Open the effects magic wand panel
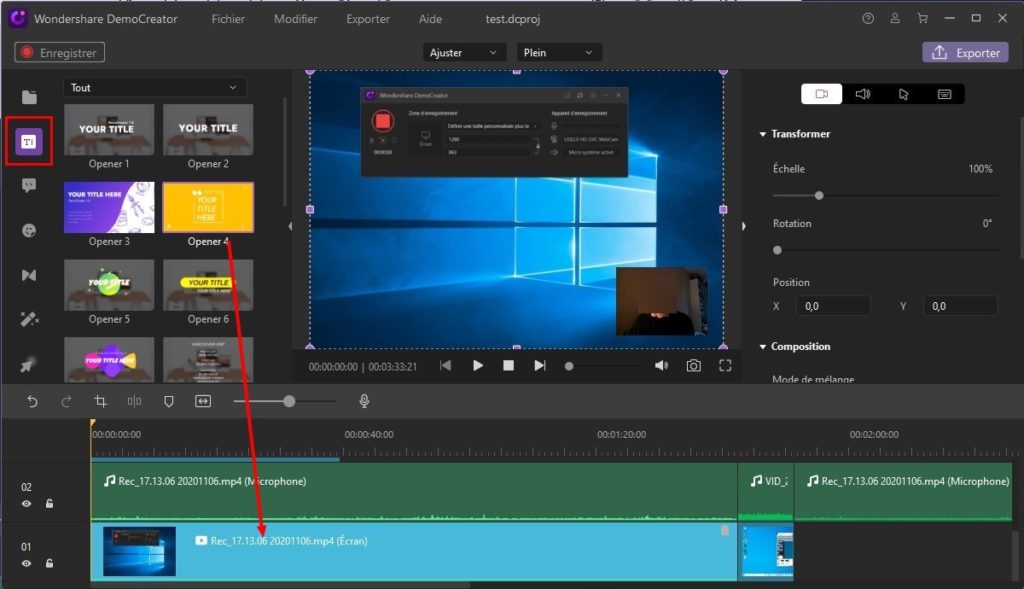 29,319
